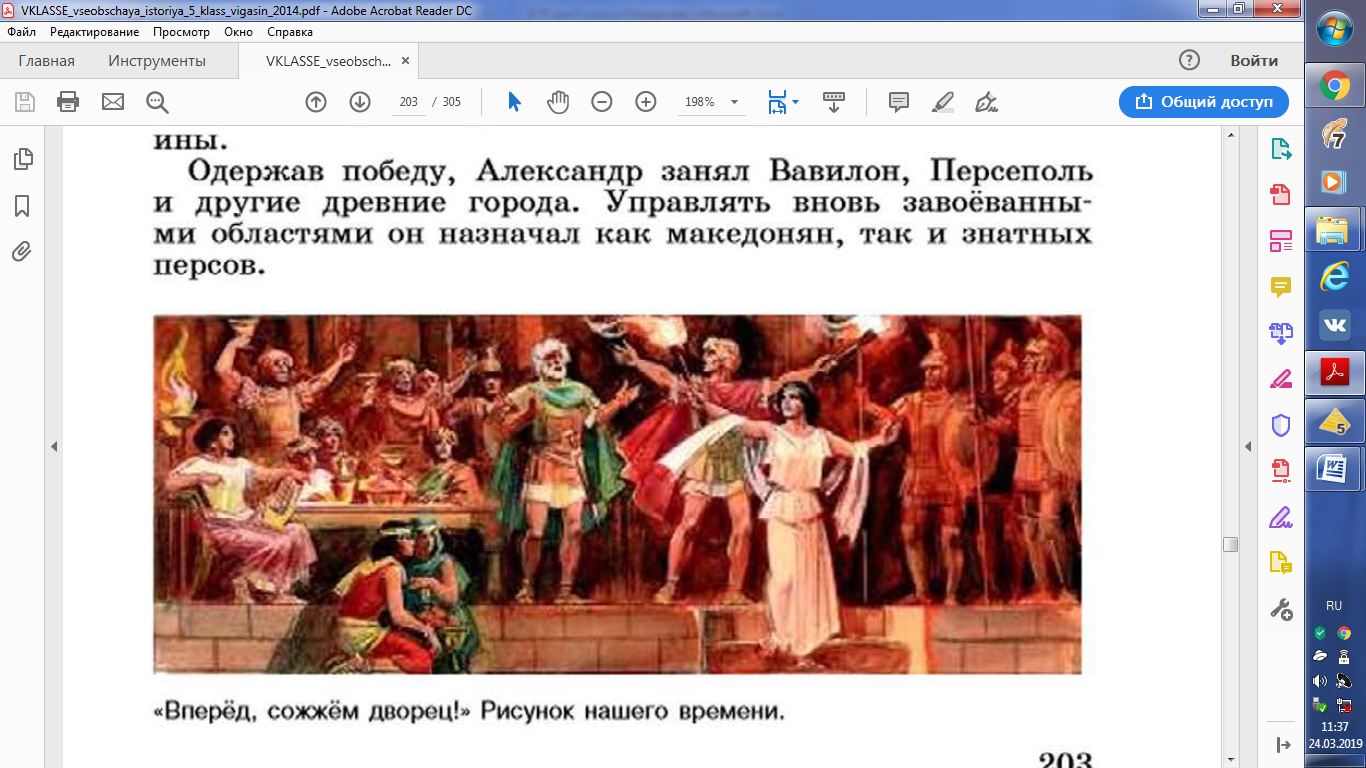The image size is (1366, 768).
Task: Go to previous page arrow
Action: point(316,102)
